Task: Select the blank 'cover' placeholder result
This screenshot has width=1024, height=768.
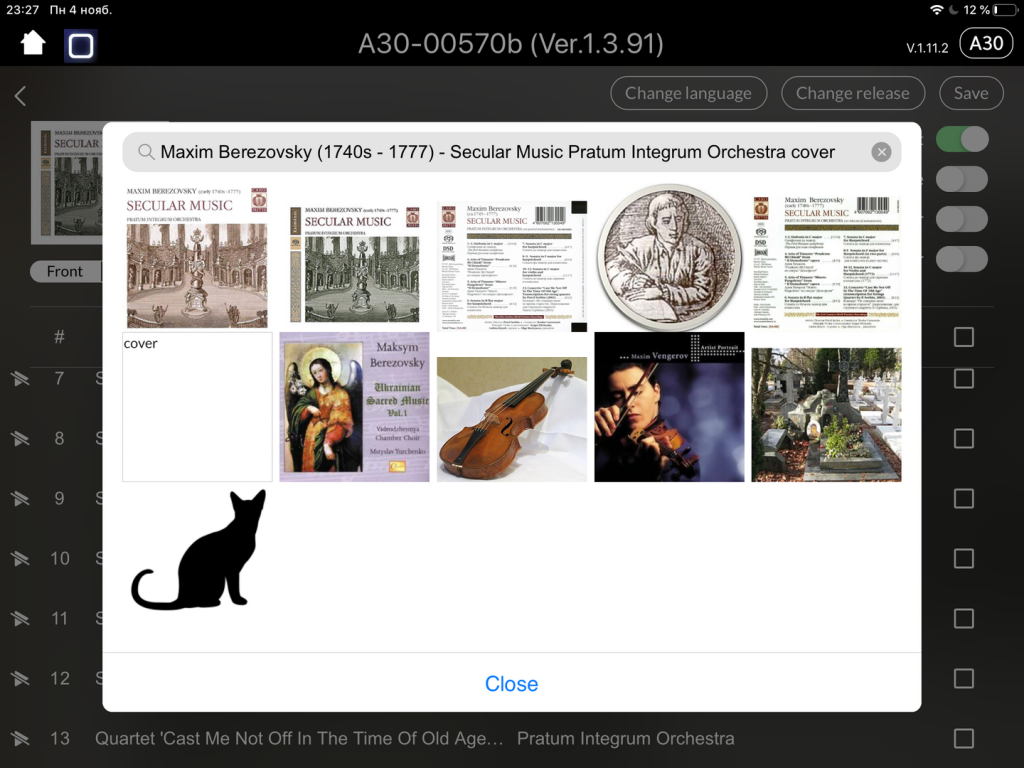Action: [x=197, y=407]
